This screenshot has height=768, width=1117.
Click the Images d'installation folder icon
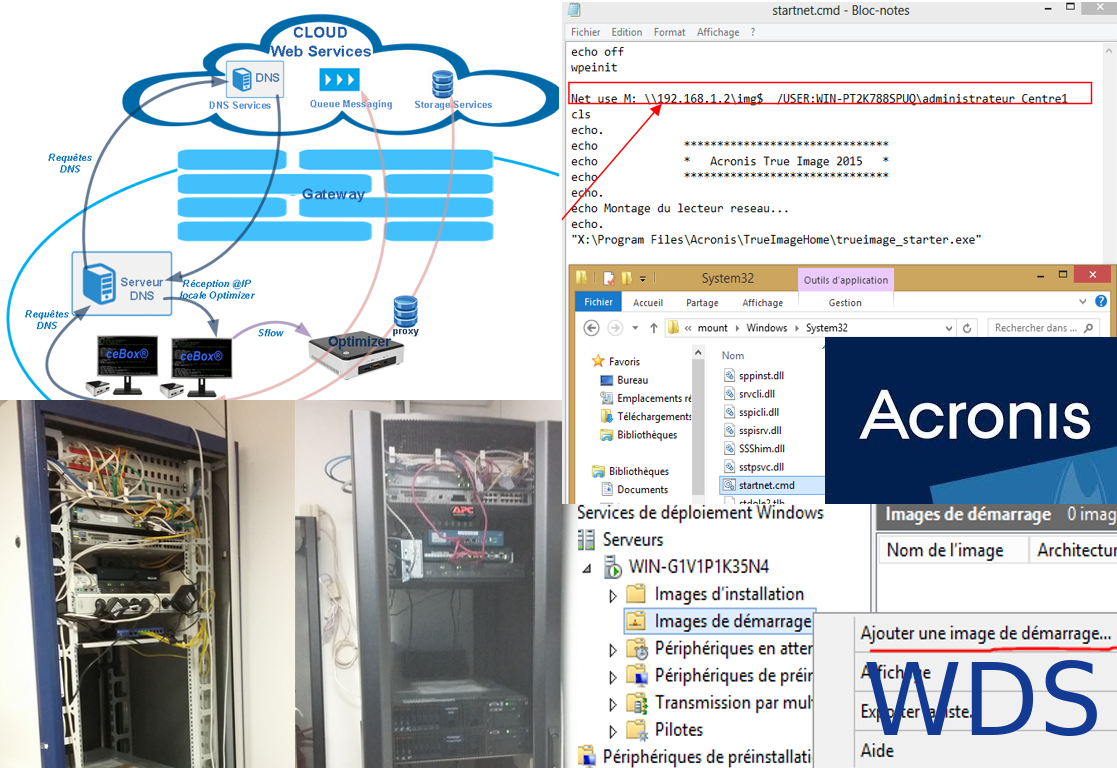tap(635, 593)
